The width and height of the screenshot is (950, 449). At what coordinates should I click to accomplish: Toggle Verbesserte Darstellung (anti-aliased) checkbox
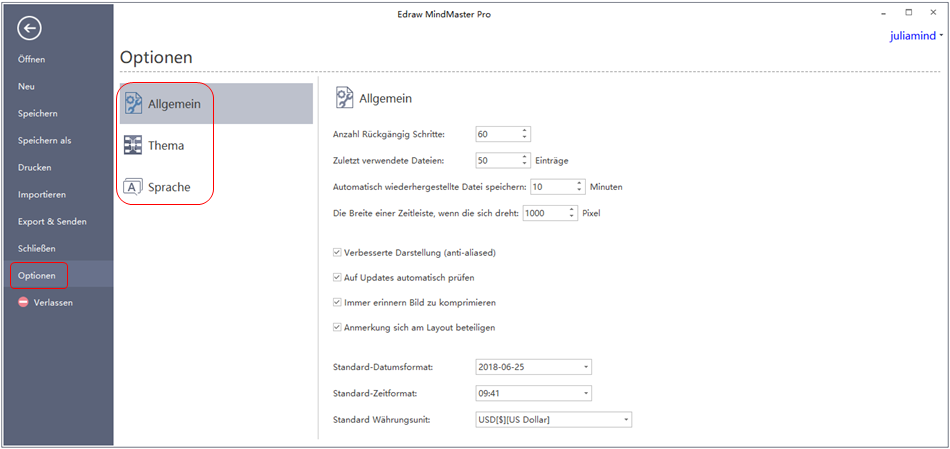pyautogui.click(x=337, y=253)
